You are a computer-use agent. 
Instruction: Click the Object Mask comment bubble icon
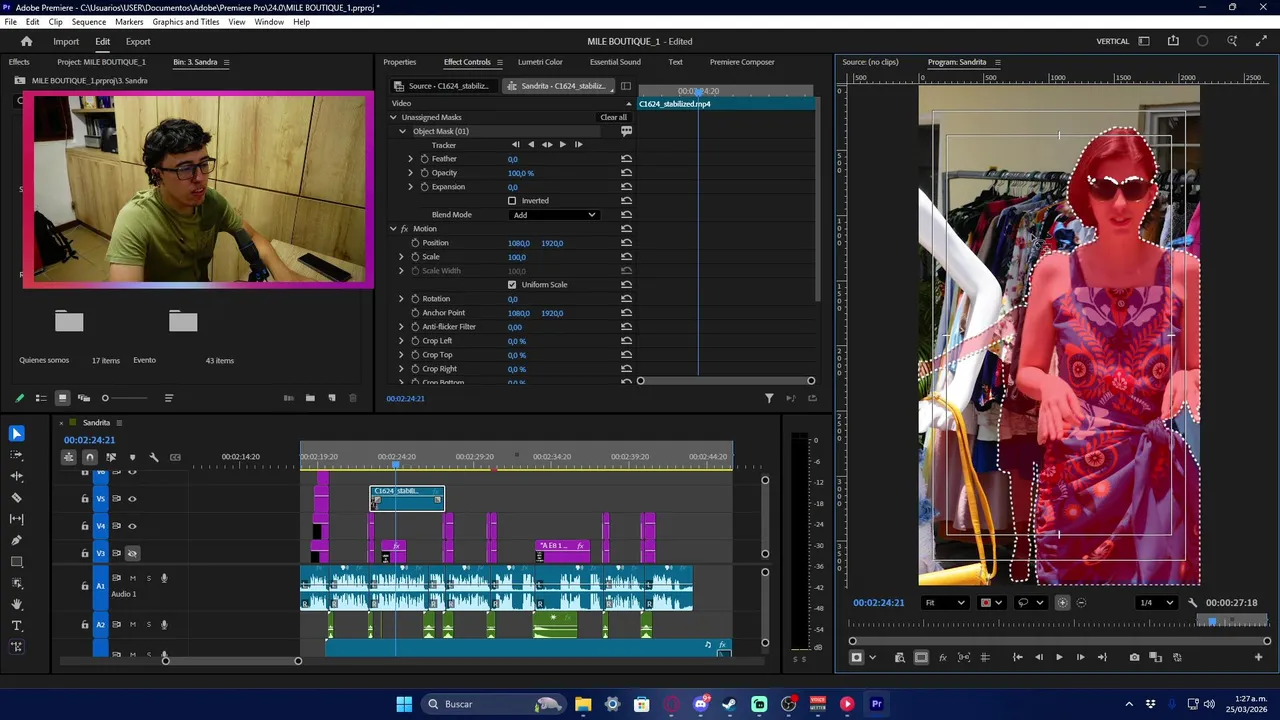pyautogui.click(x=626, y=131)
